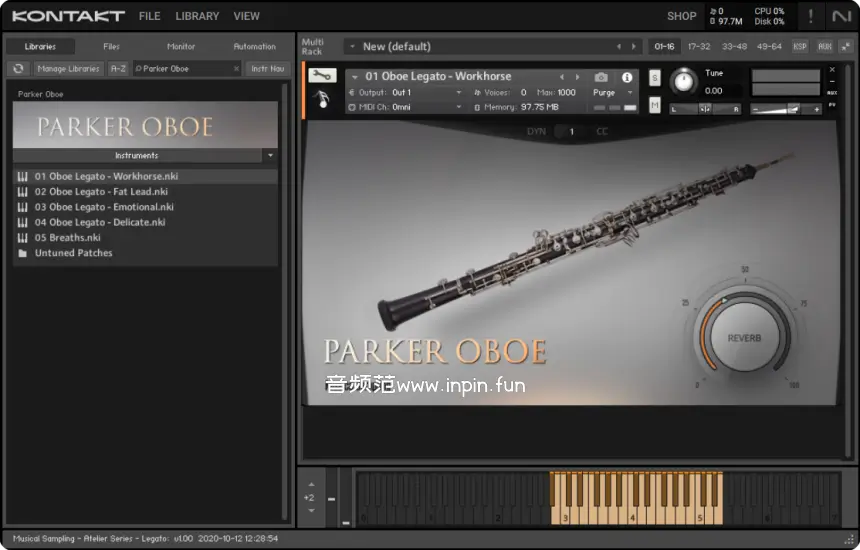This screenshot has height=550, width=860.
Task: Open the FILE menu
Action: (x=149, y=16)
